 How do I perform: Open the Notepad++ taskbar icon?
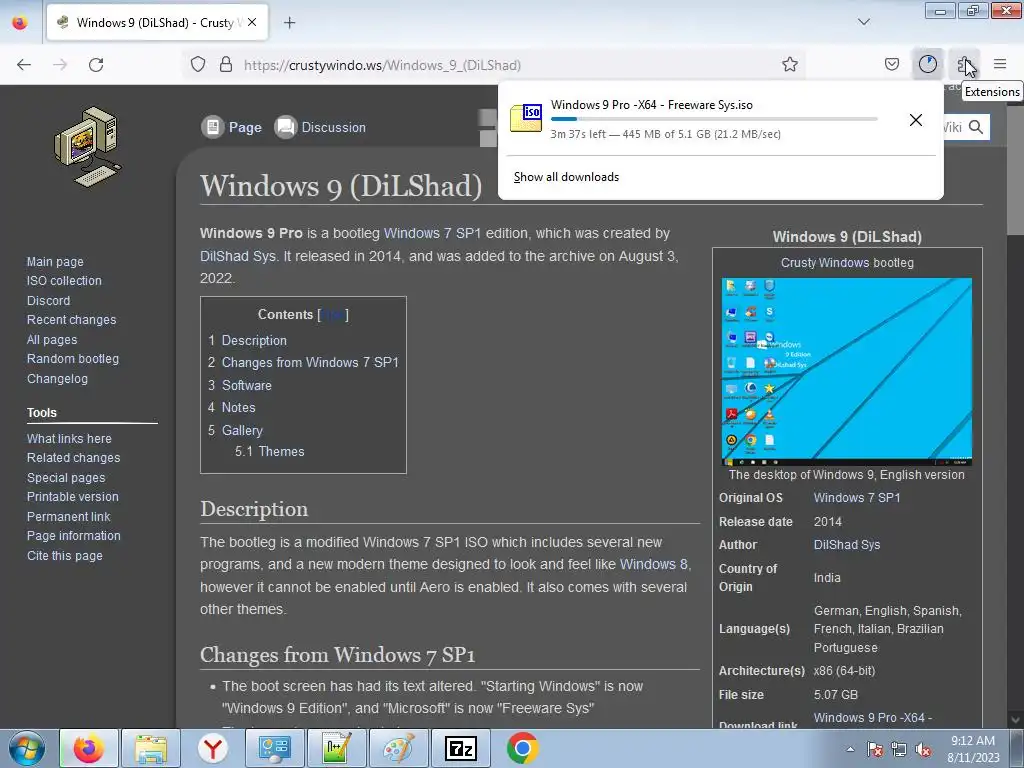336,748
